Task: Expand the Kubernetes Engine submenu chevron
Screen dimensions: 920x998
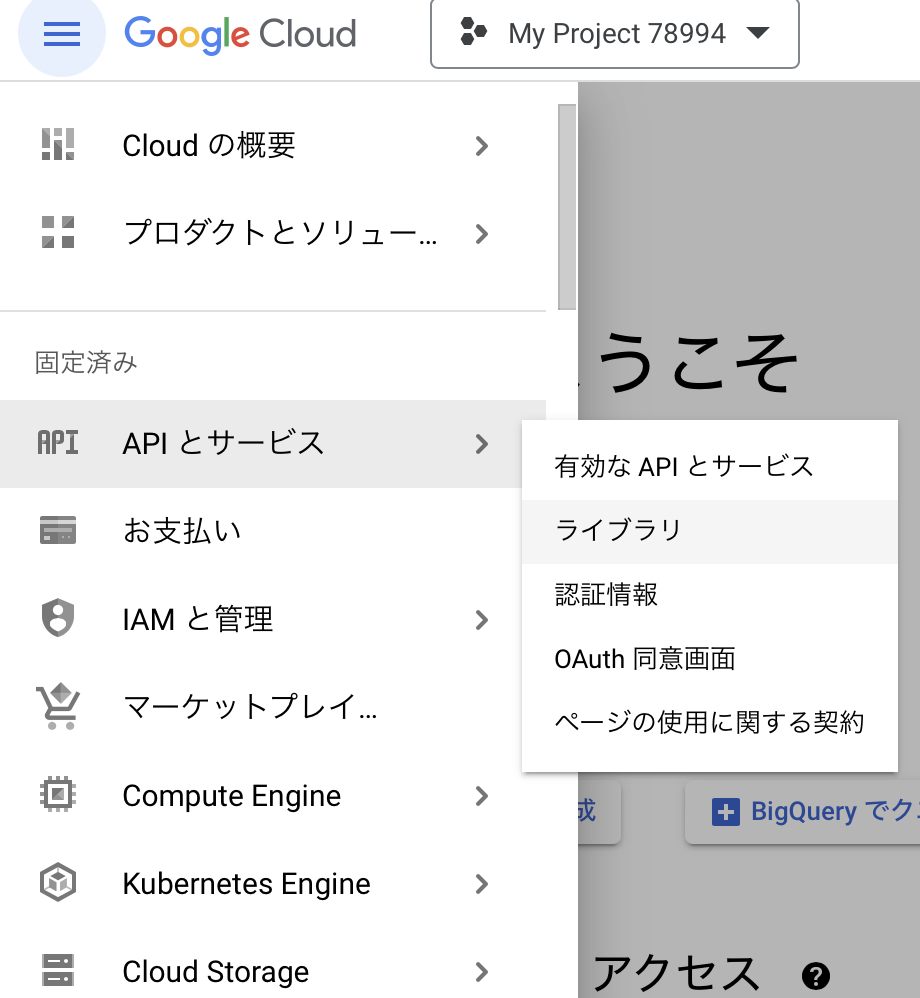Action: [x=482, y=884]
